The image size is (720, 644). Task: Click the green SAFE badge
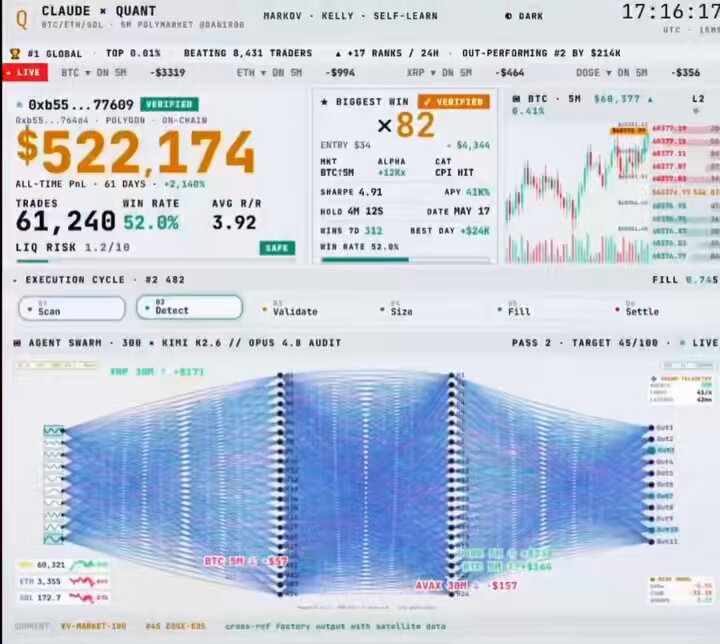277,248
